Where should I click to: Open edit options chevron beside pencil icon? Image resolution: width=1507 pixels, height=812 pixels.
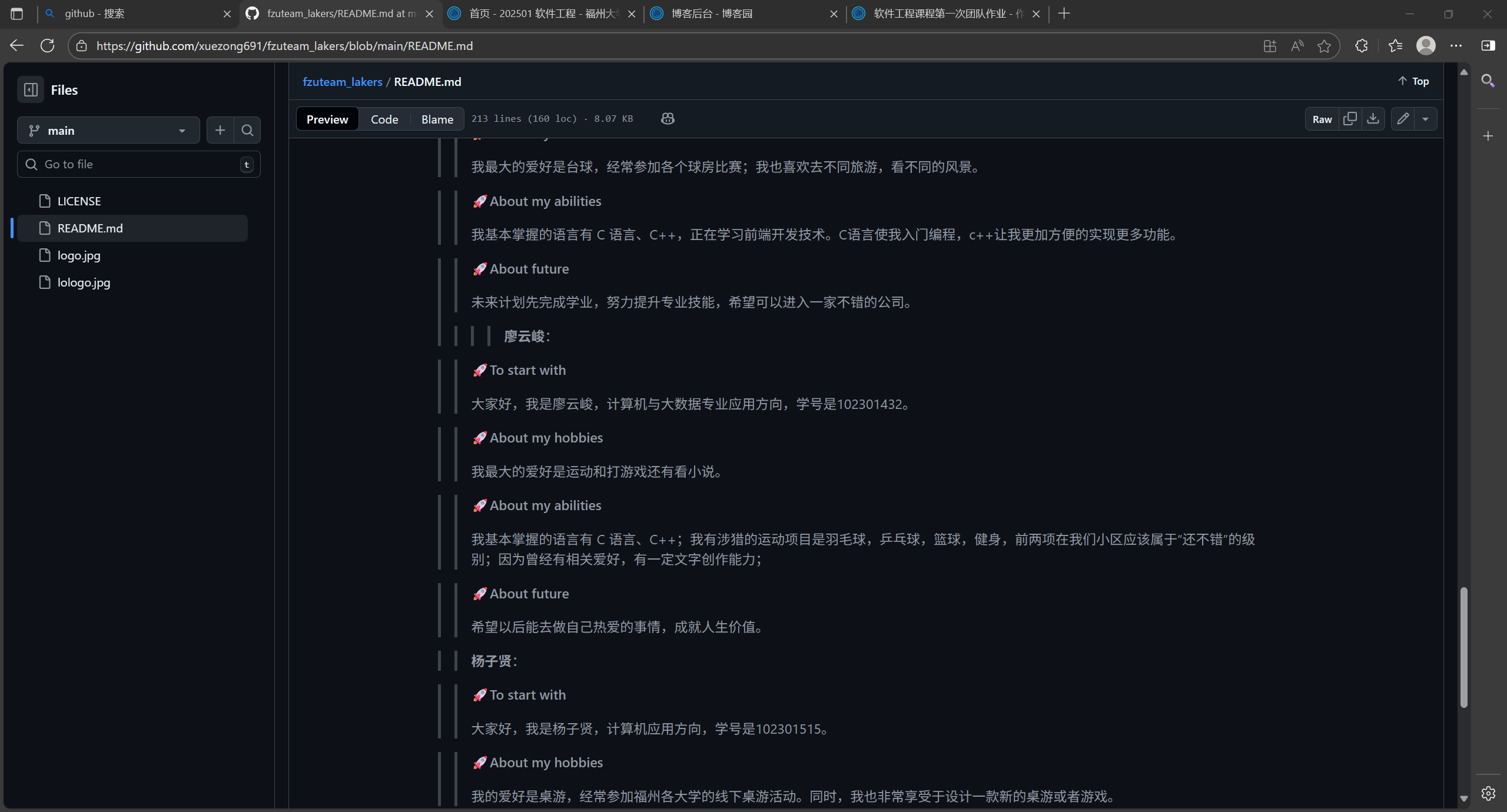[x=1426, y=118]
